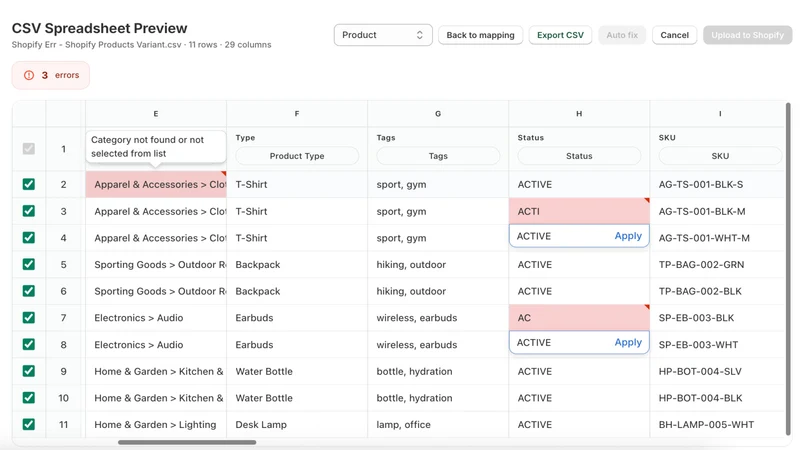The image size is (800, 450).
Task: Select column E header
Action: click(x=156, y=114)
